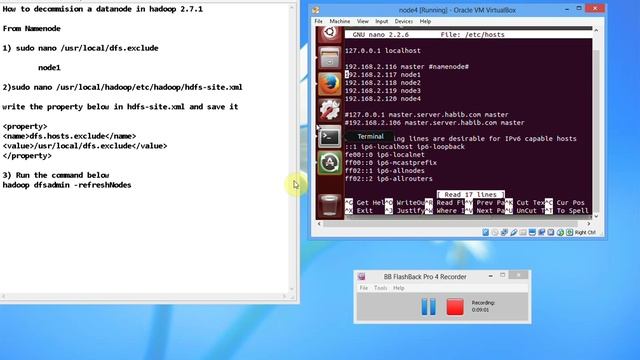Click the '192.168.2.119 node3' hosts line
Viewport: 640px width, 360px height.
pyautogui.click(x=383, y=91)
